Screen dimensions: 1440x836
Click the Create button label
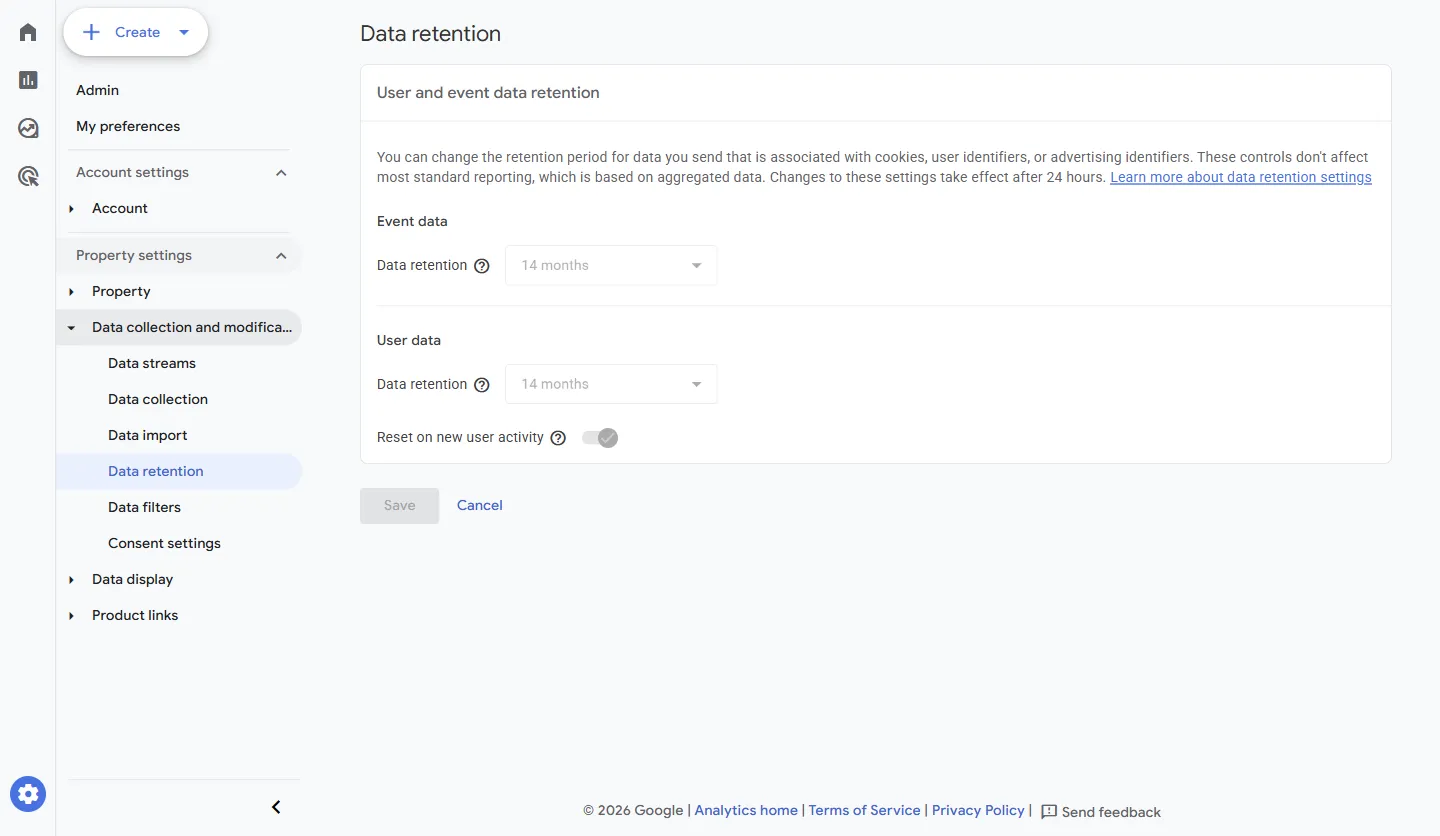[x=137, y=32]
